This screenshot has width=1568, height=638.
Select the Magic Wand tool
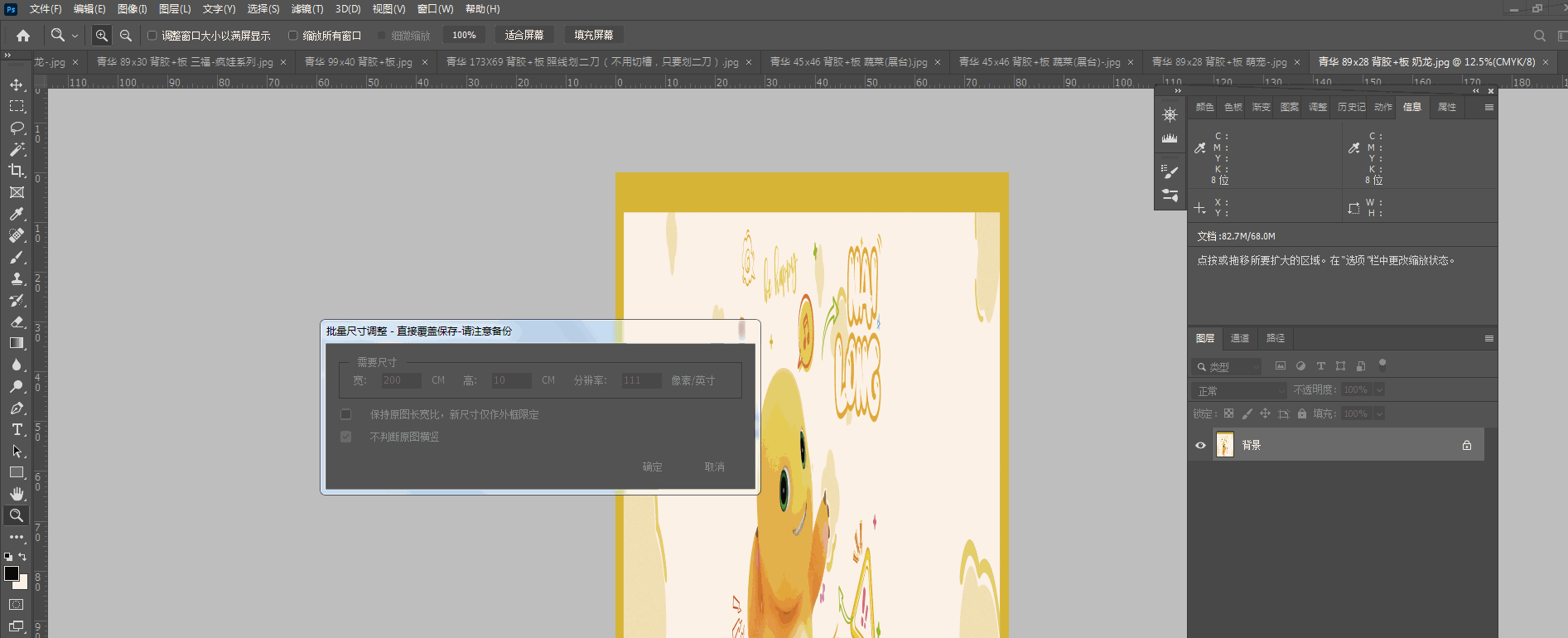click(17, 149)
